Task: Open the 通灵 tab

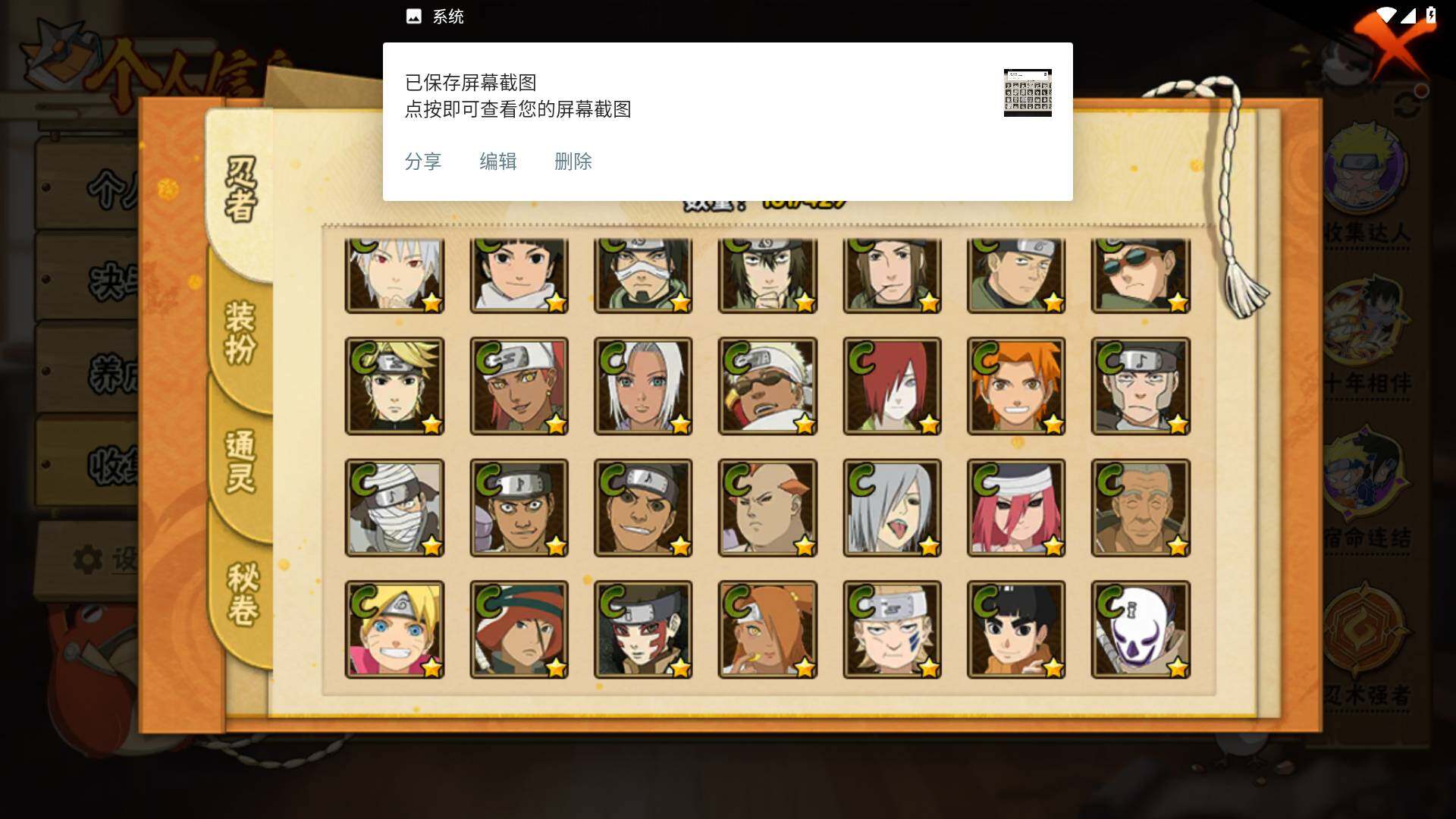Action: tap(240, 462)
